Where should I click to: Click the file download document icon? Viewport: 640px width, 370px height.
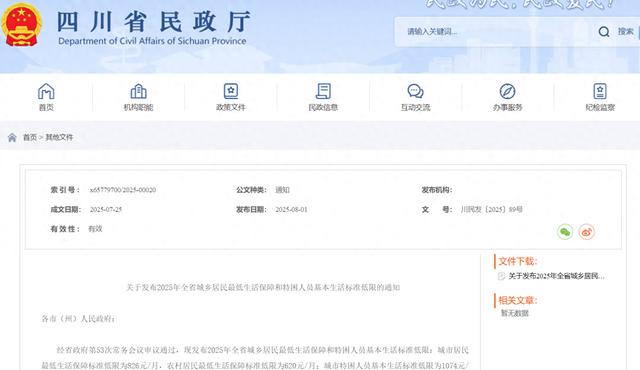point(502,276)
